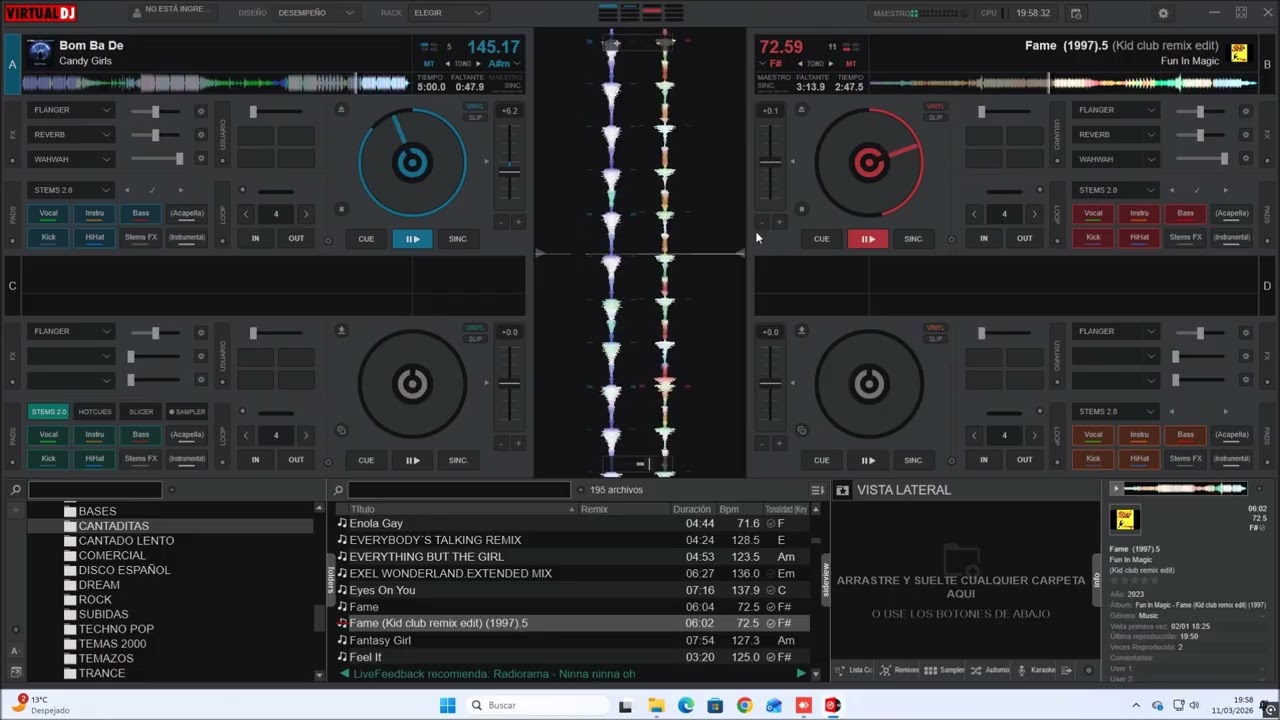Click CUE button on deck A
1280x720 pixels.
point(366,239)
